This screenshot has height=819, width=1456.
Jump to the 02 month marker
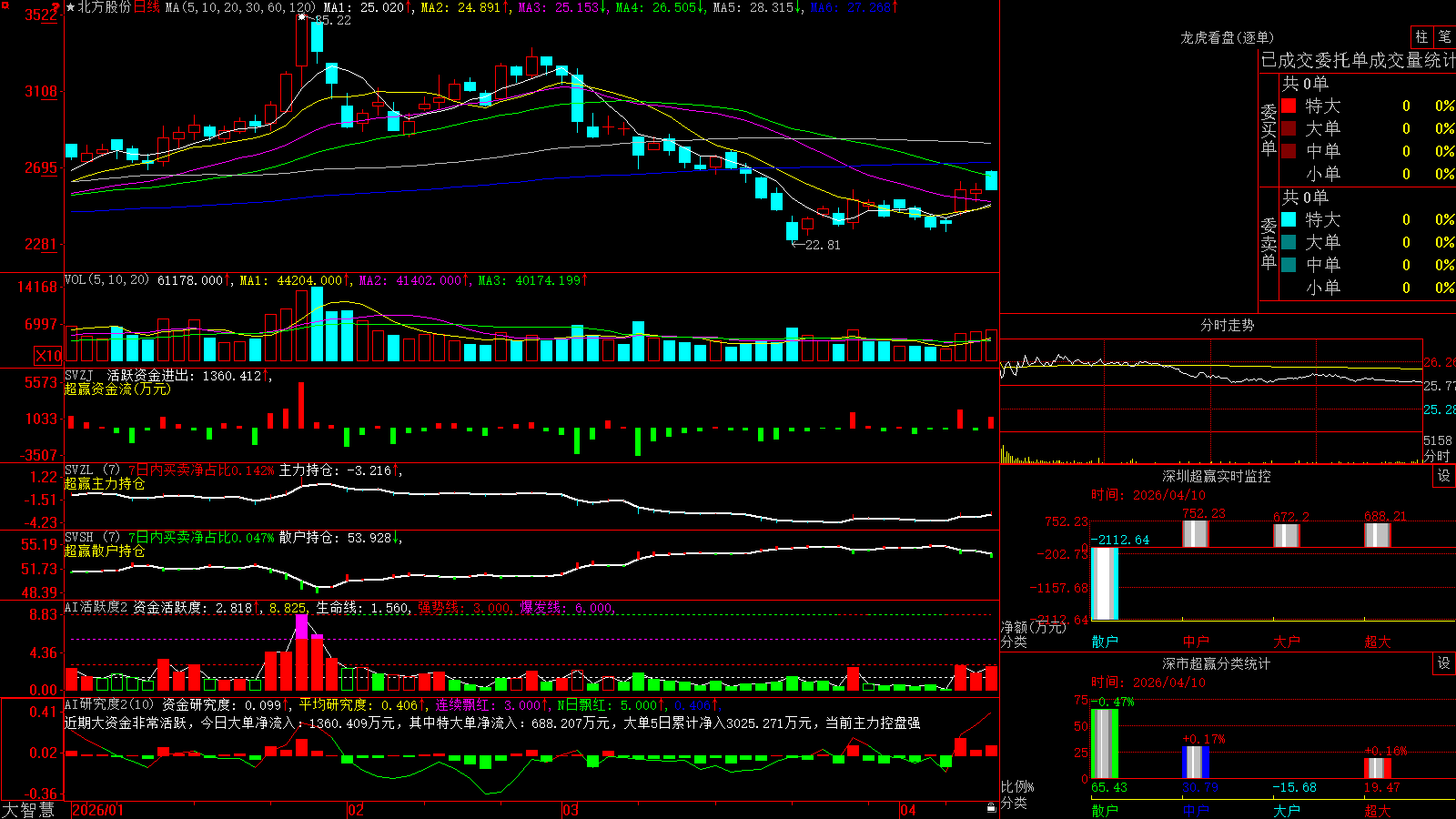coord(356,810)
